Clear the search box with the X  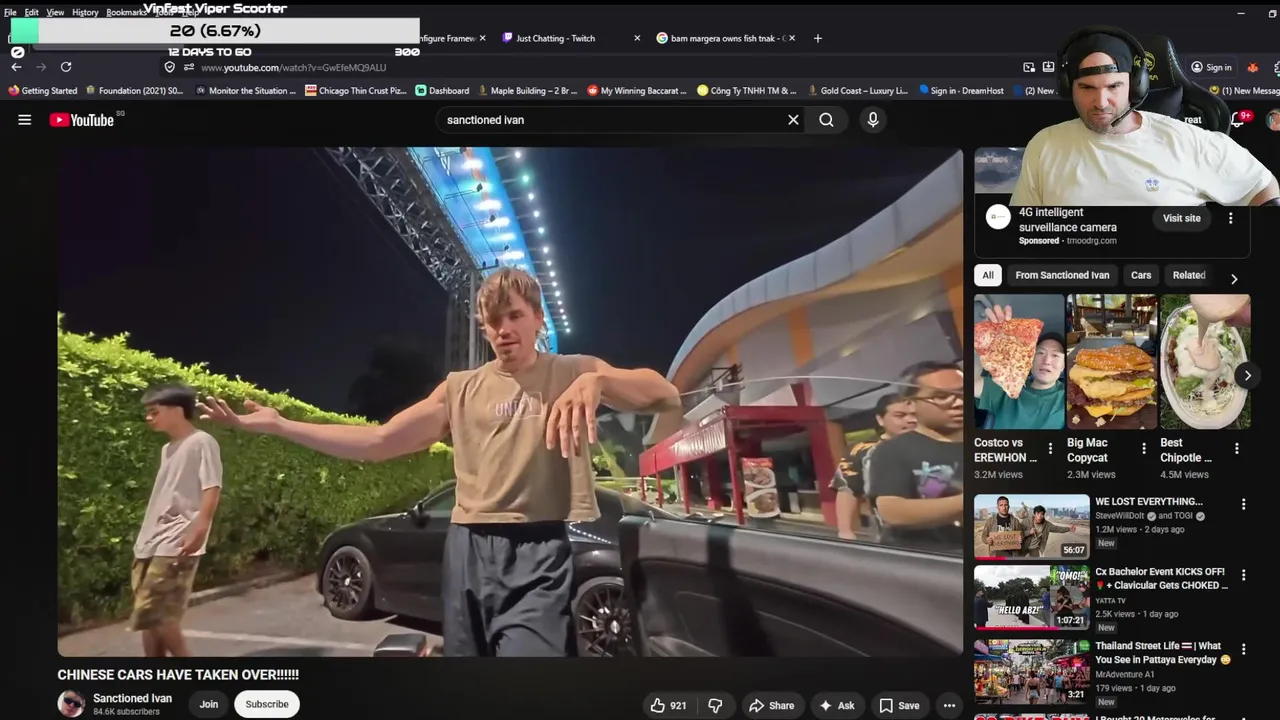[793, 120]
